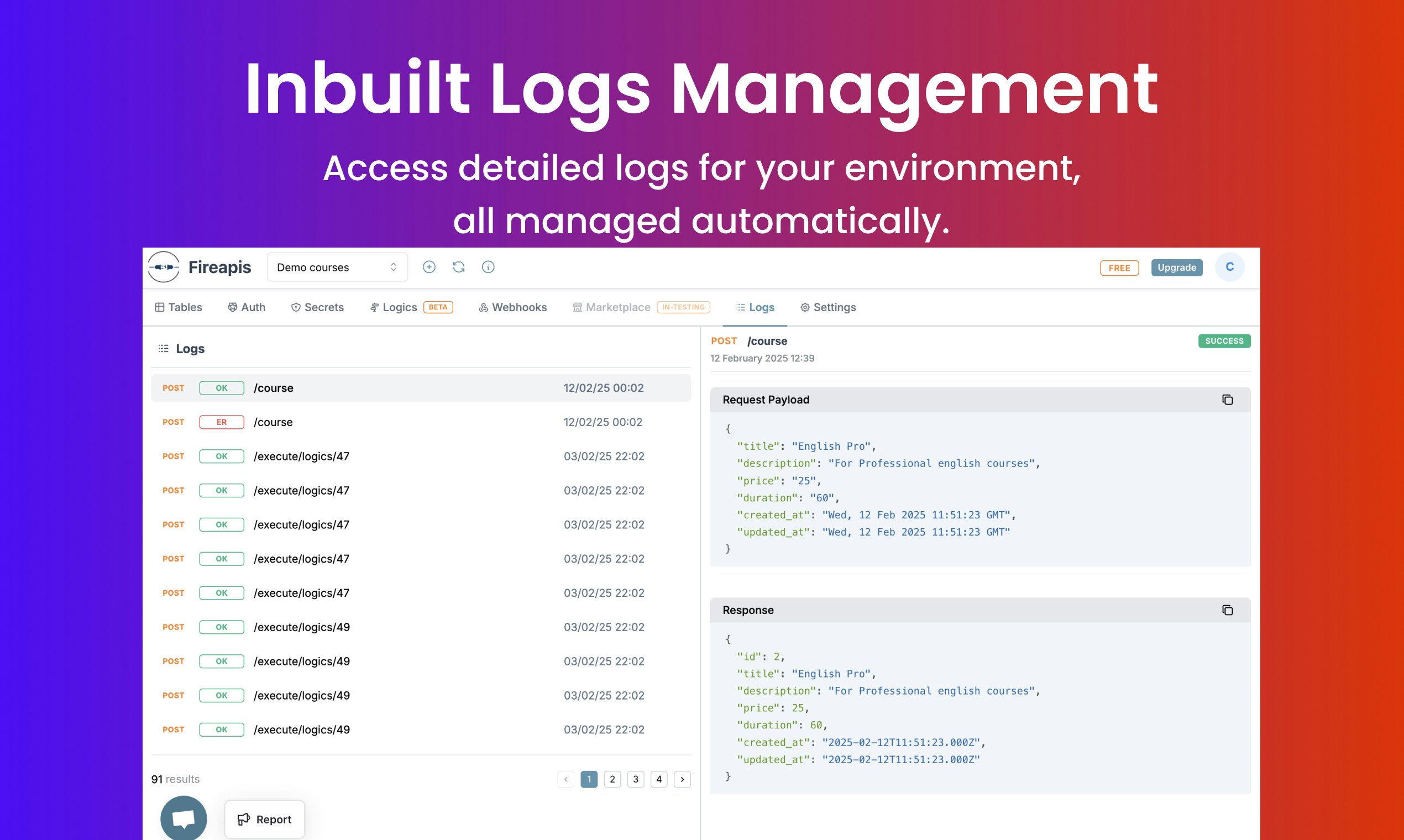Expand the Demo courses project dropdown
Viewport: 1404px width, 840px height.
tap(337, 267)
